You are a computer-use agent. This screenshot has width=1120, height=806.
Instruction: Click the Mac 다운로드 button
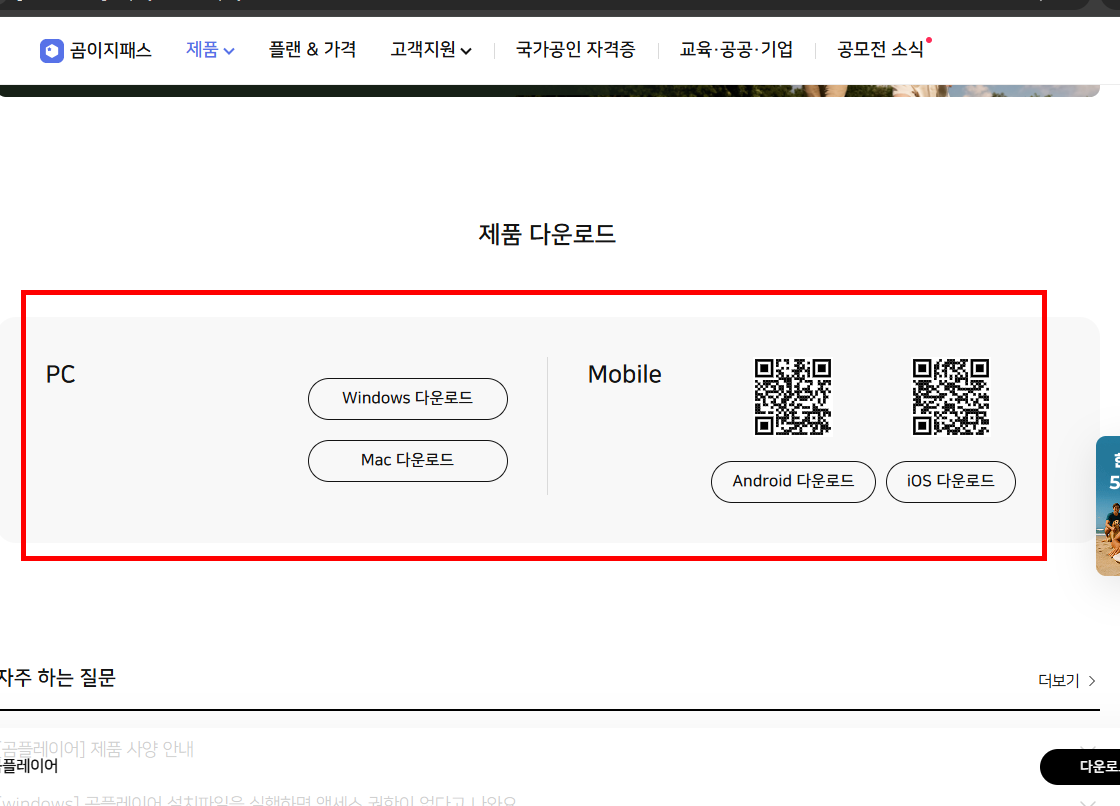tap(407, 461)
